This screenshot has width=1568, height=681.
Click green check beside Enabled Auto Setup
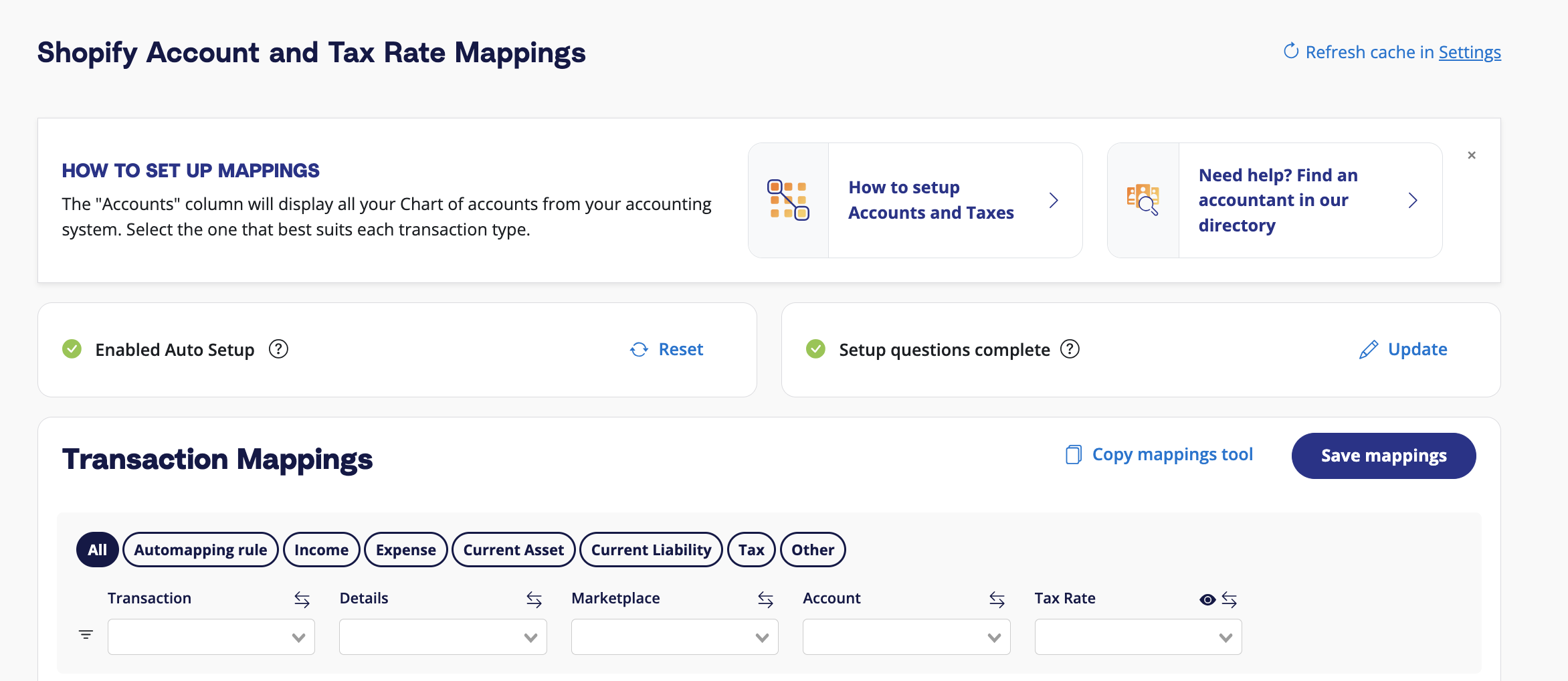pos(72,349)
